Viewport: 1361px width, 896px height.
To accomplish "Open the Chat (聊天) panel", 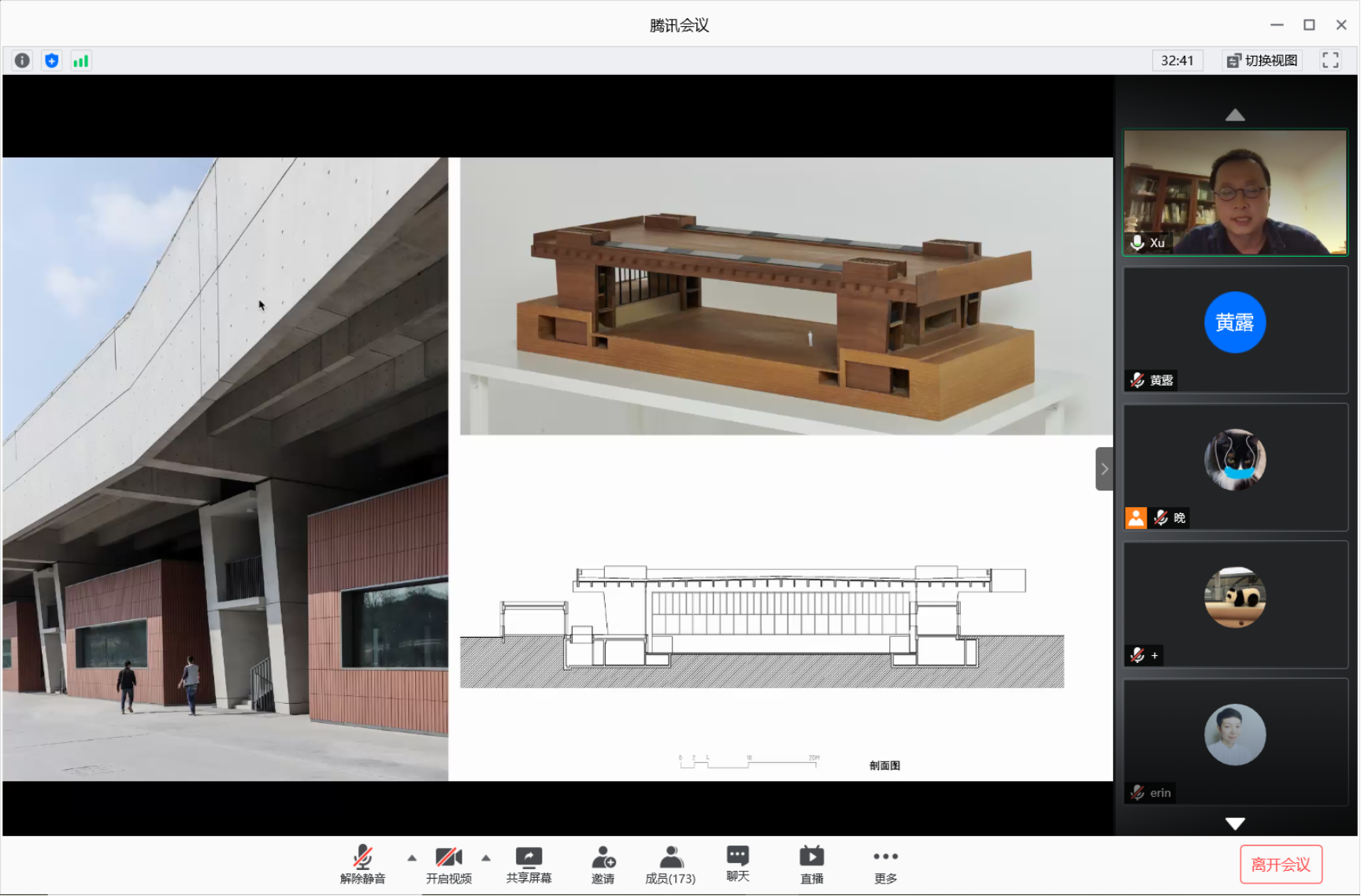I will [x=737, y=864].
